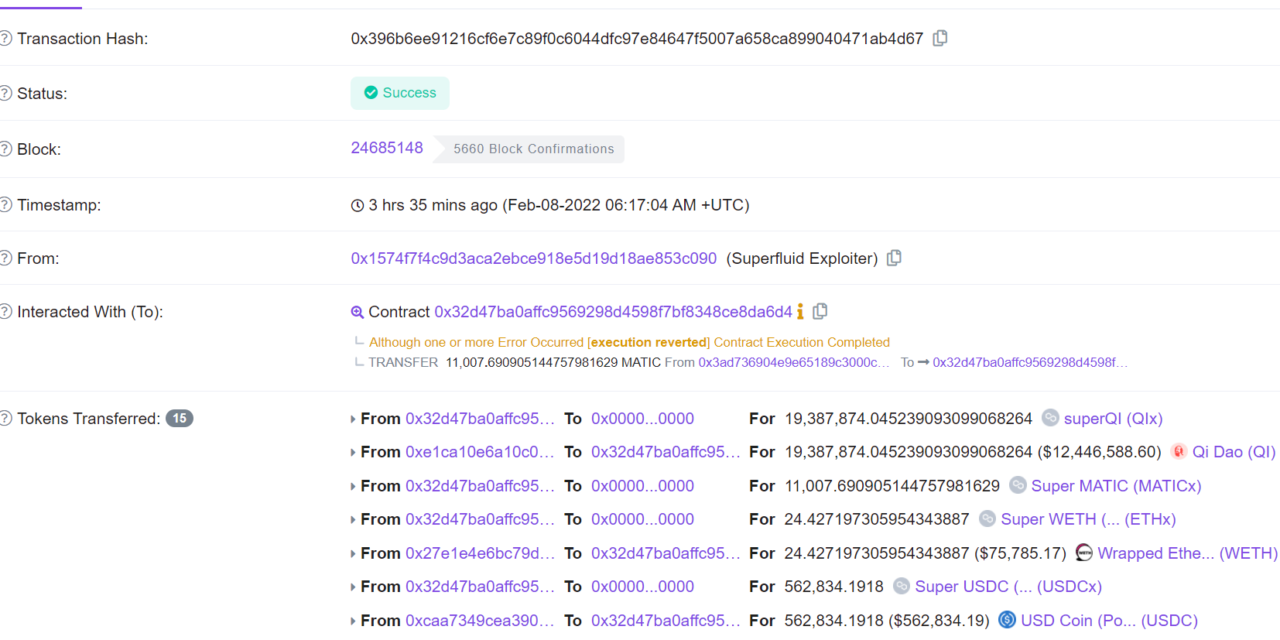Click the superQI token icon
Image resolution: width=1280 pixels, height=640 pixels.
(x=1050, y=418)
